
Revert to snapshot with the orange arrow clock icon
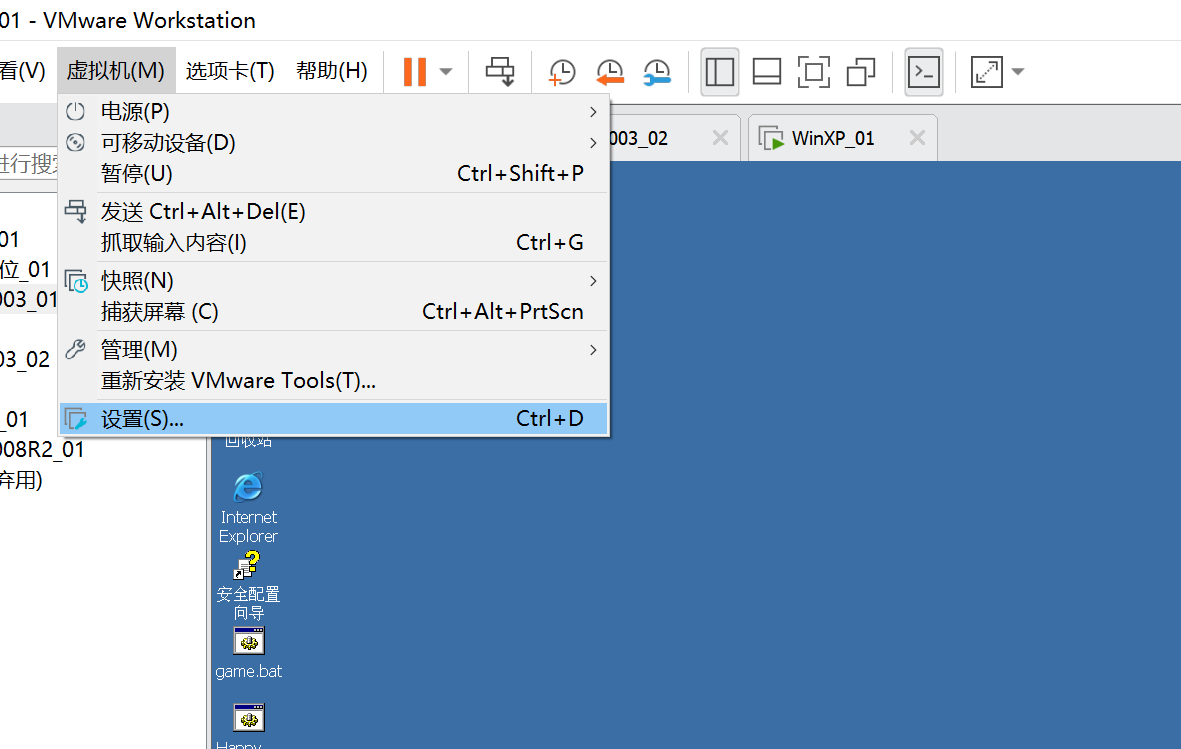point(610,72)
